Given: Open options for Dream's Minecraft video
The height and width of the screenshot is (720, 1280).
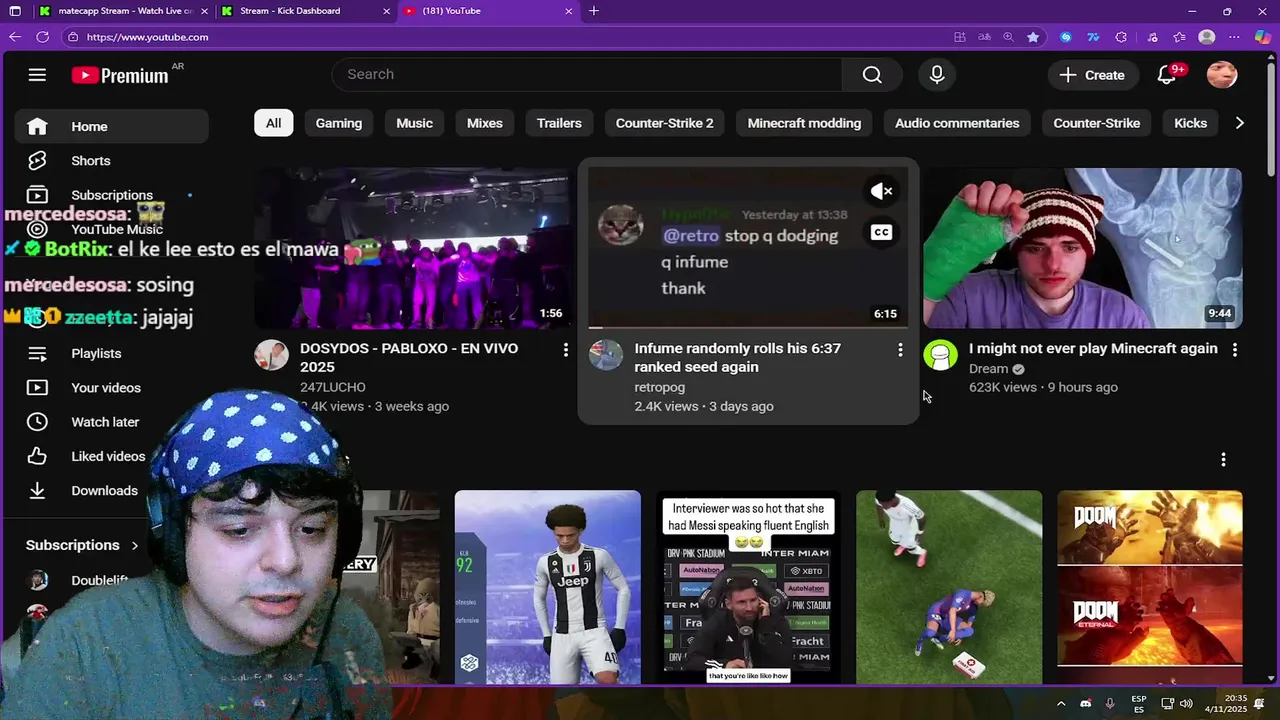Looking at the screenshot, I should 1235,349.
